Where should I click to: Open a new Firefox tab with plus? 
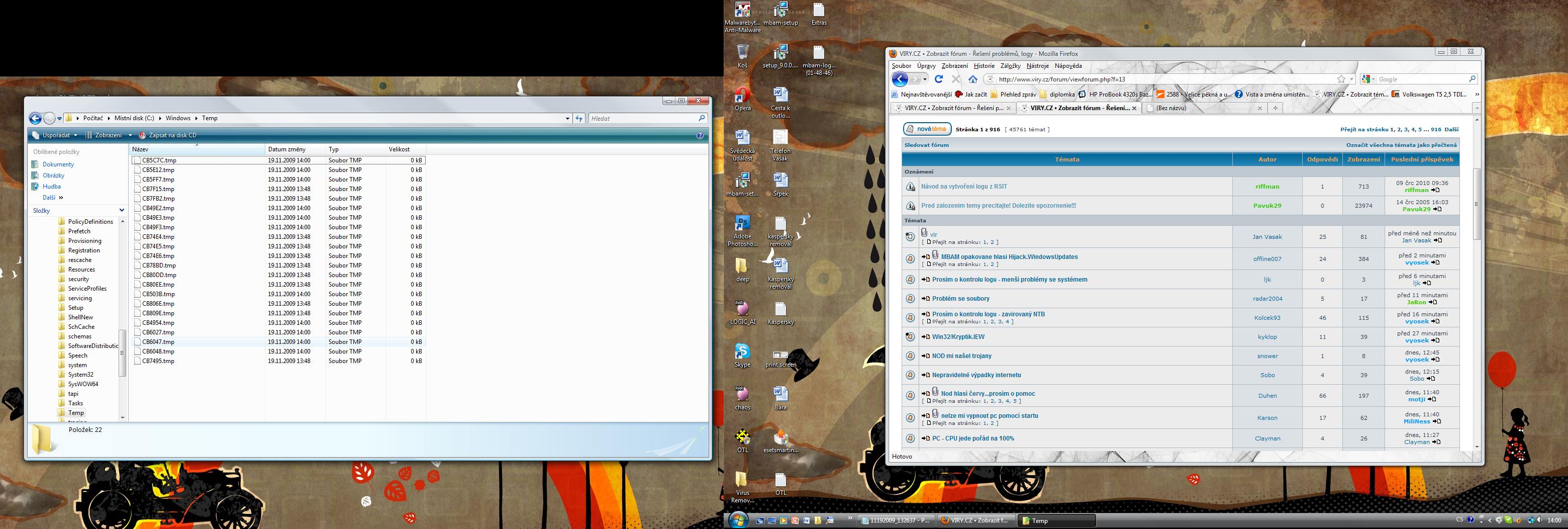(1275, 108)
